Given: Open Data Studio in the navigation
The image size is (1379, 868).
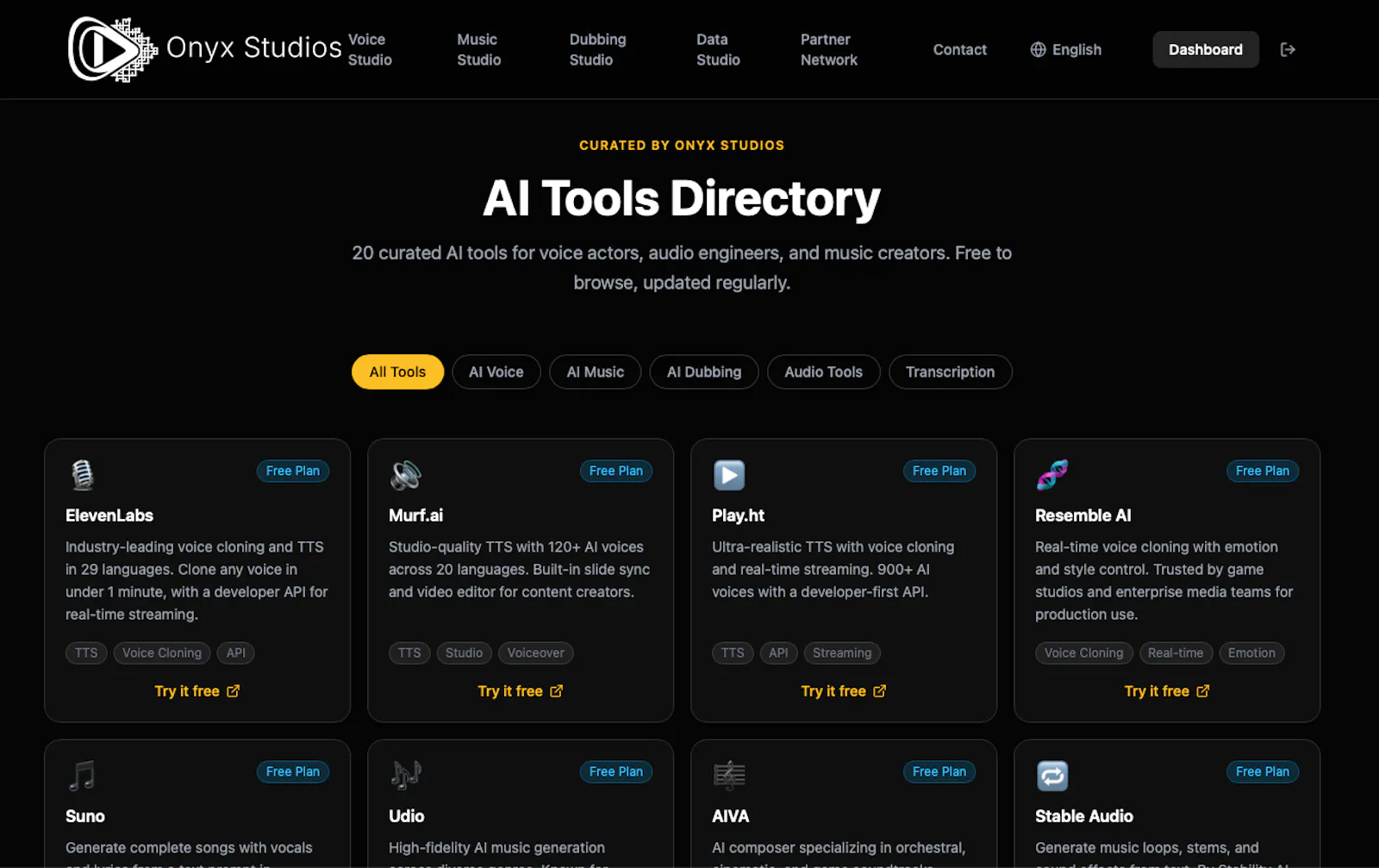Looking at the screenshot, I should 718,49.
